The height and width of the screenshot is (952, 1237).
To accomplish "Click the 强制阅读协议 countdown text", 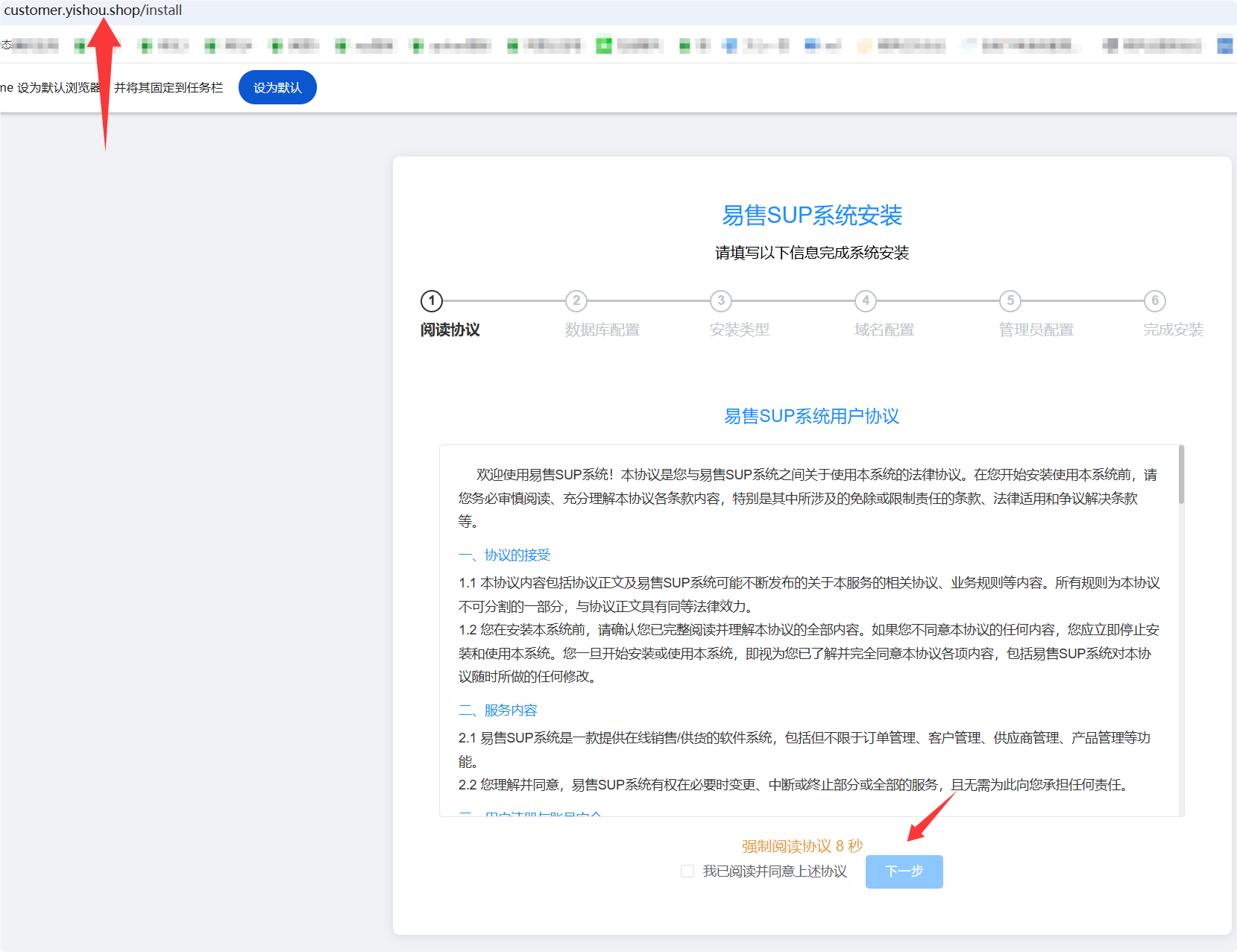I will 800,845.
